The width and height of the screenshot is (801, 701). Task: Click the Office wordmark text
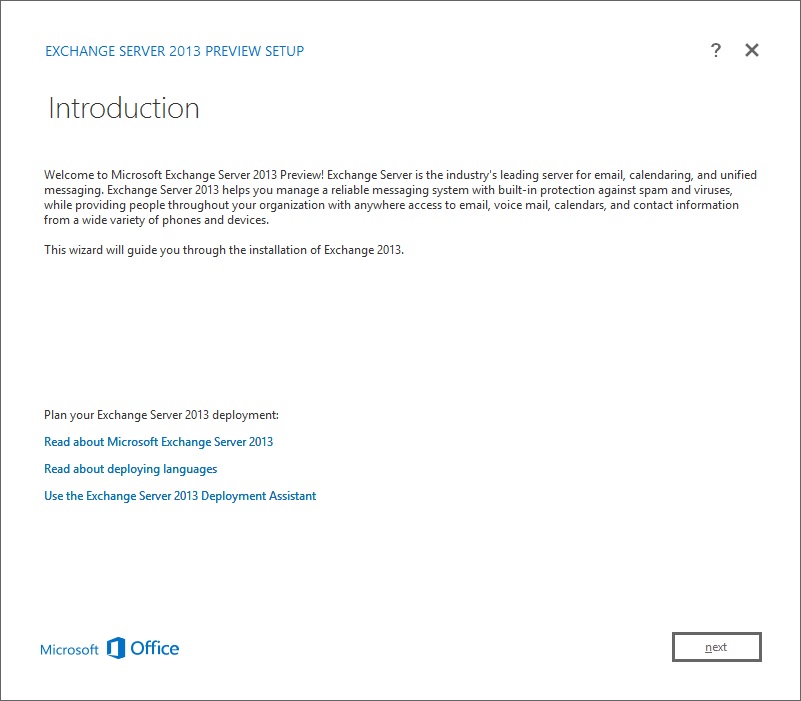pos(155,648)
